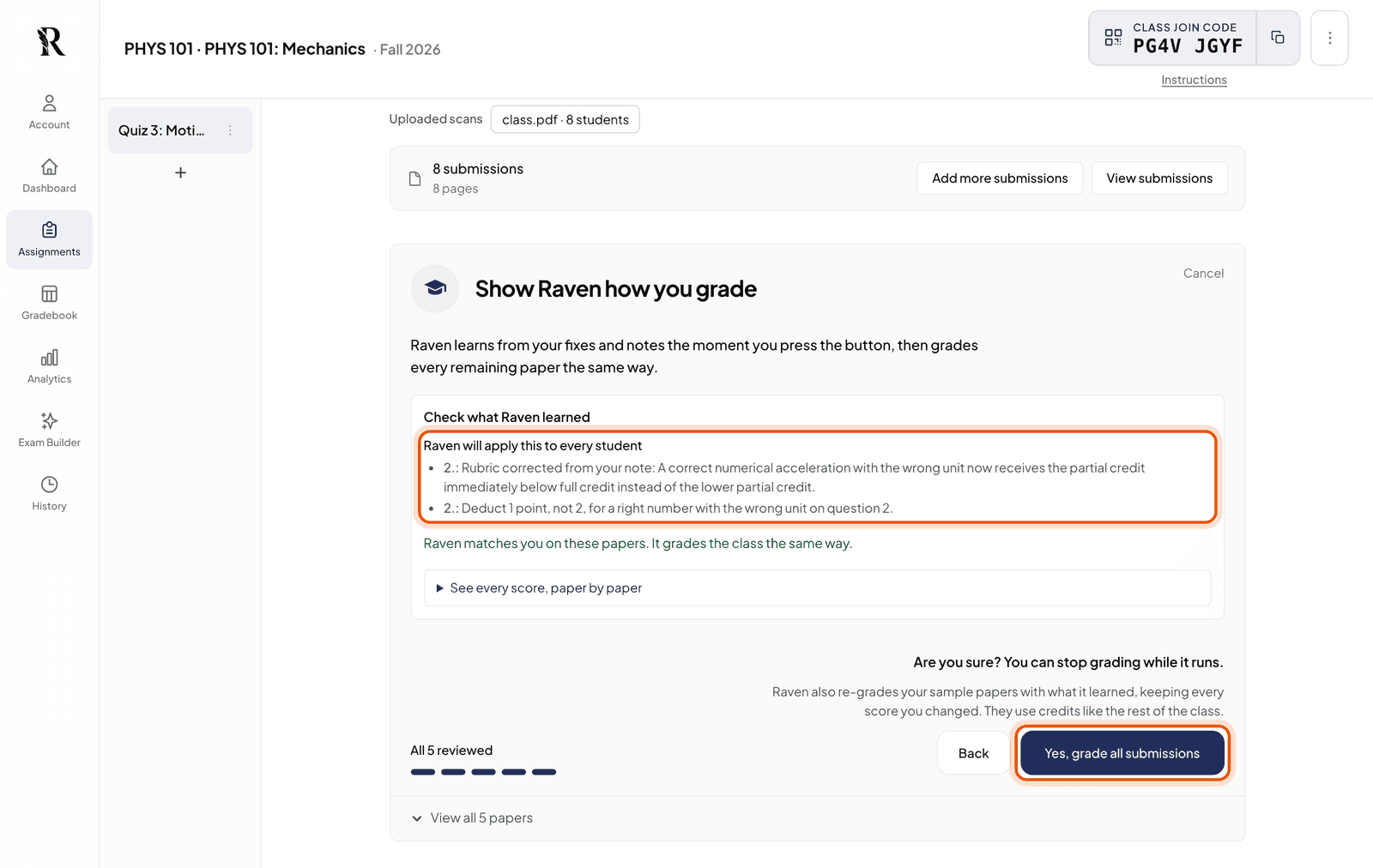The width and height of the screenshot is (1373, 868).
Task: Click the first review progress dash
Action: 423,772
